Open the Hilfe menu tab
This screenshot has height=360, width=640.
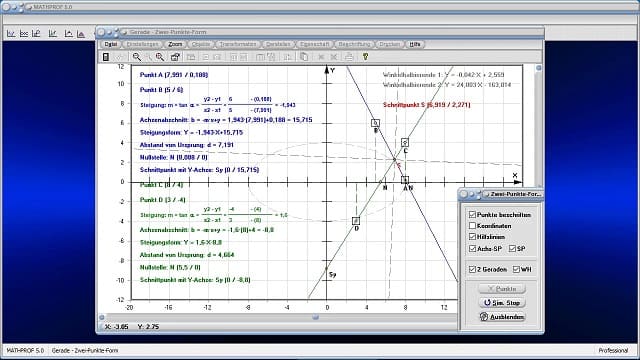(x=415, y=44)
